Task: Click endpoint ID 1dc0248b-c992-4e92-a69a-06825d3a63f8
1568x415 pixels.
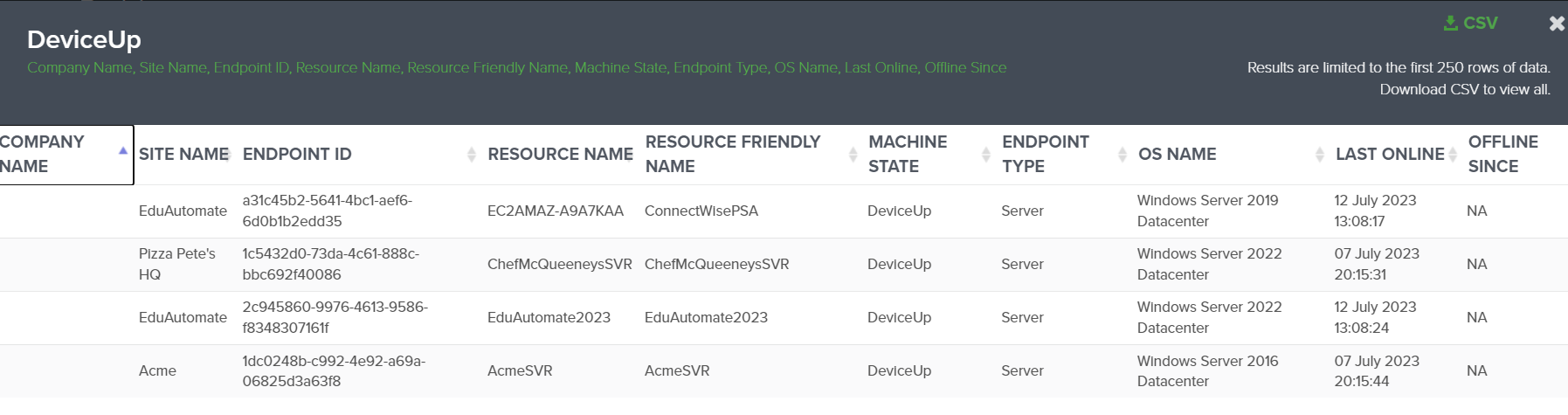Action: click(x=334, y=370)
